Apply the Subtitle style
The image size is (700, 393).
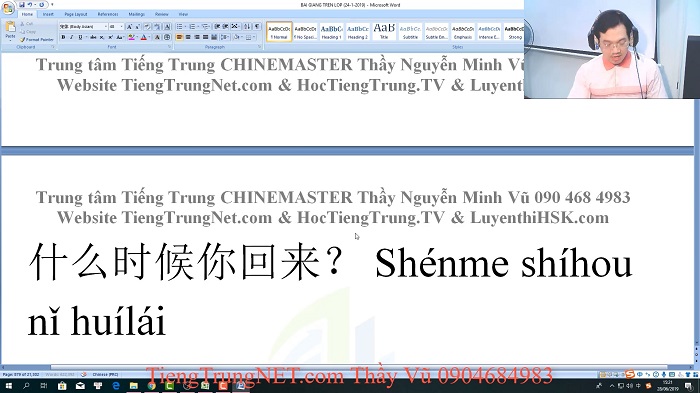(410, 32)
